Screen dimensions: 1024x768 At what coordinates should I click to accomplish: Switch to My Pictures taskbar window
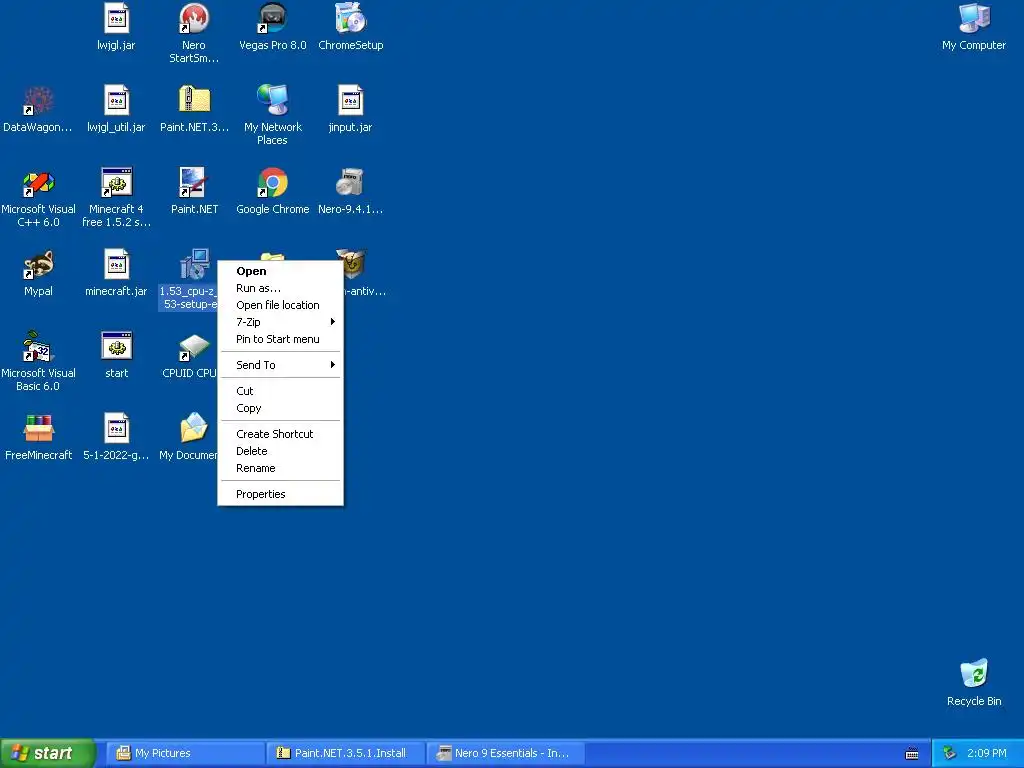click(185, 753)
